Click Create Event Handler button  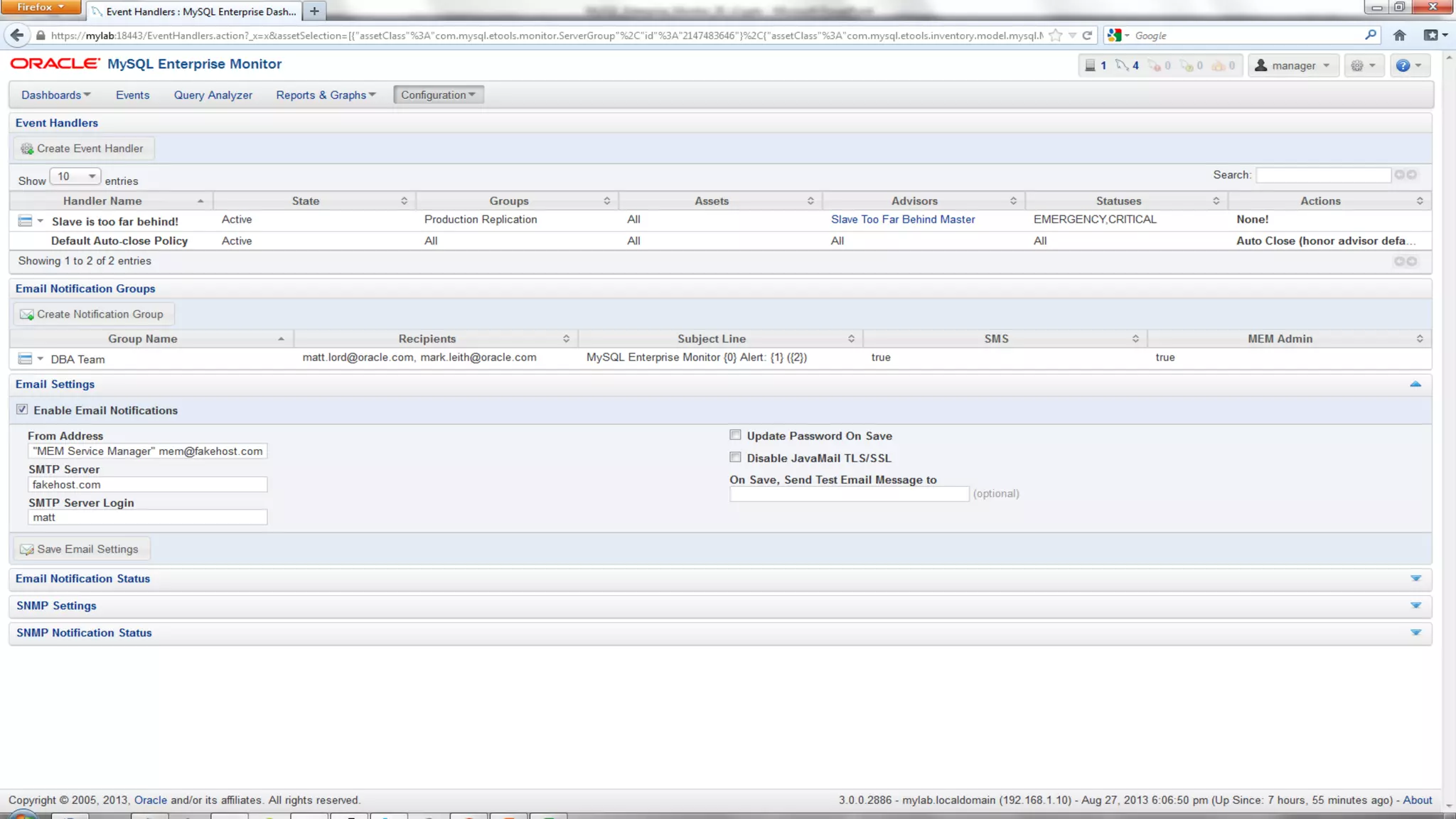82,149
